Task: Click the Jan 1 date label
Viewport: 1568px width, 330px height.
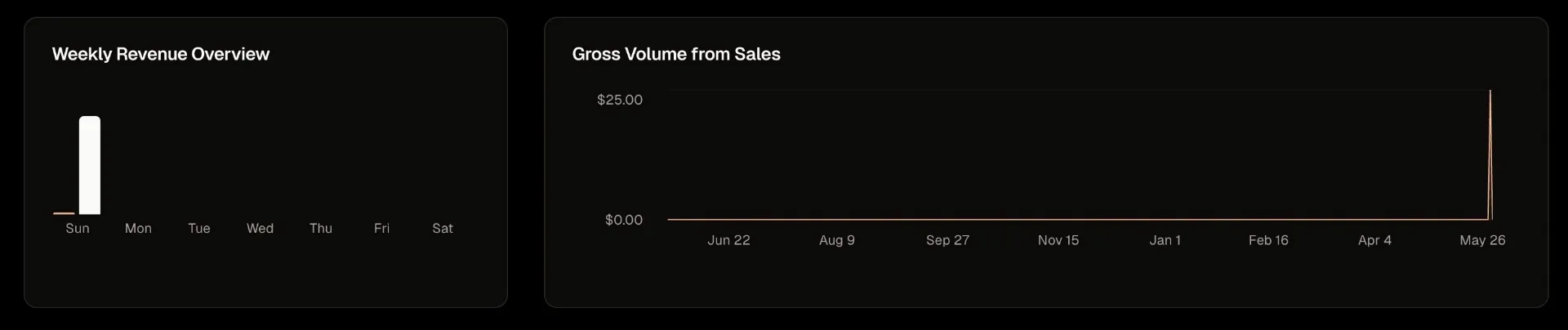Action: (x=1165, y=240)
